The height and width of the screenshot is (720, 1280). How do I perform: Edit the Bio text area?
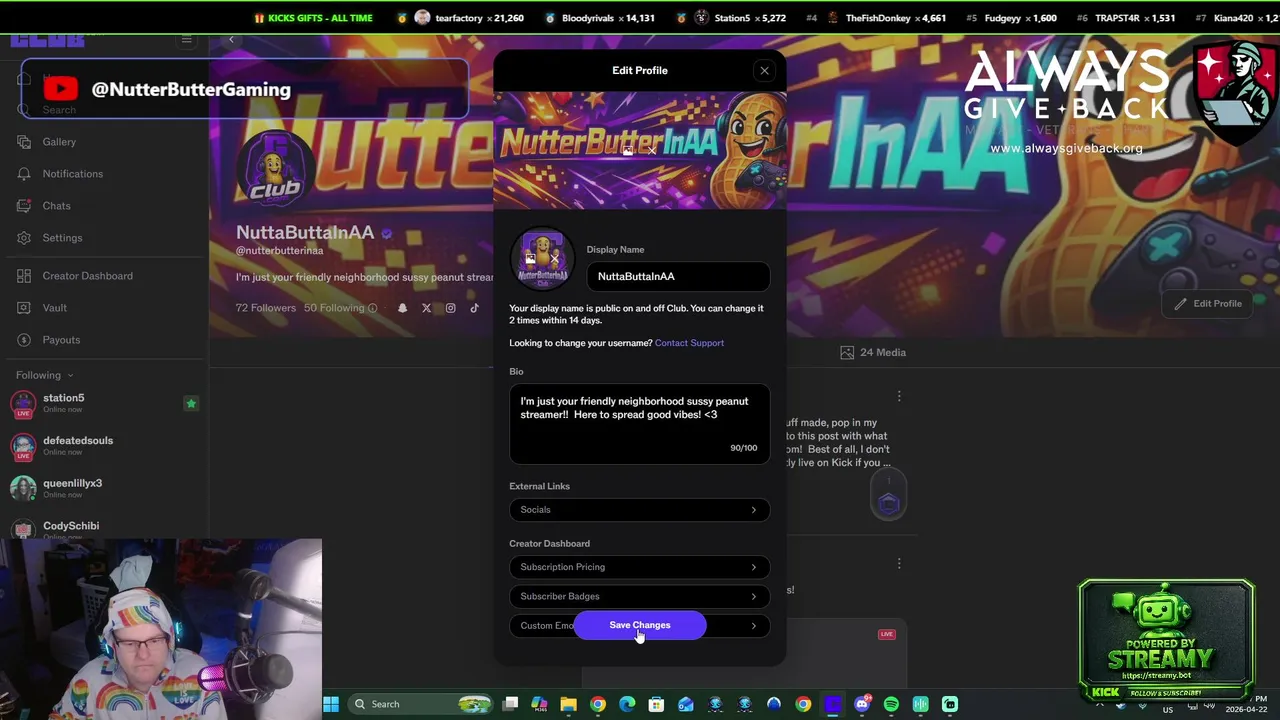coord(640,423)
